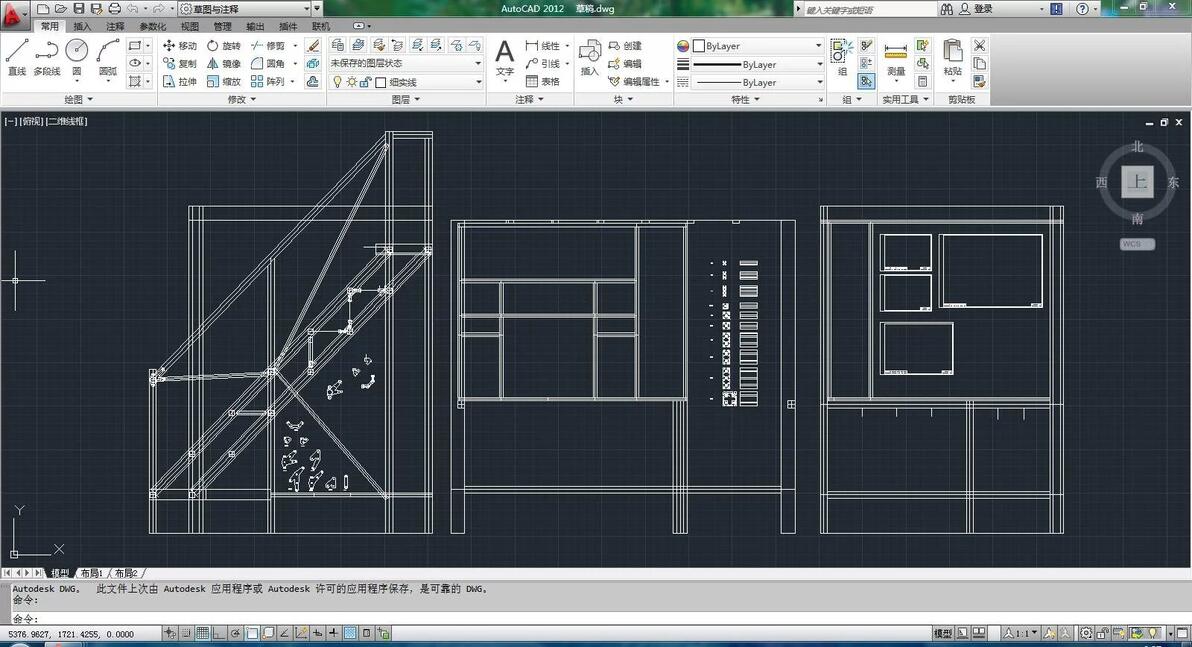1192x647 pixels.
Task: Toggle layer freeze sun icon in layer dropdown
Action: coord(351,82)
